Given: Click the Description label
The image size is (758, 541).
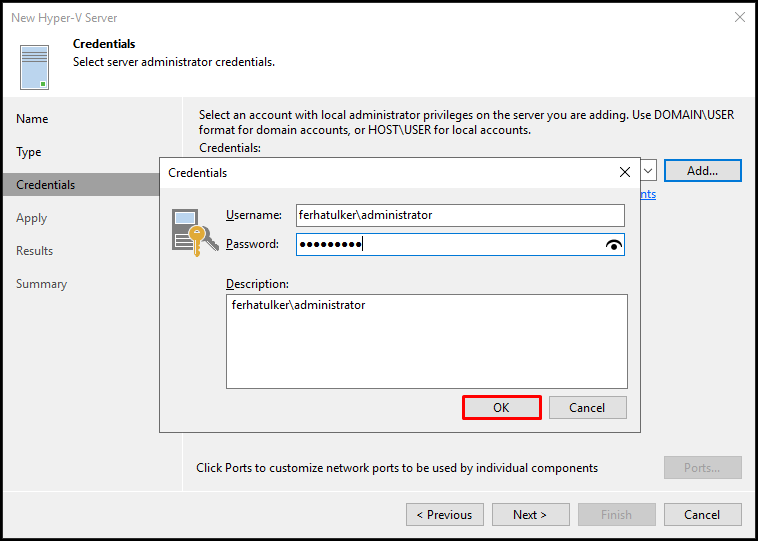Looking at the screenshot, I should tap(257, 284).
